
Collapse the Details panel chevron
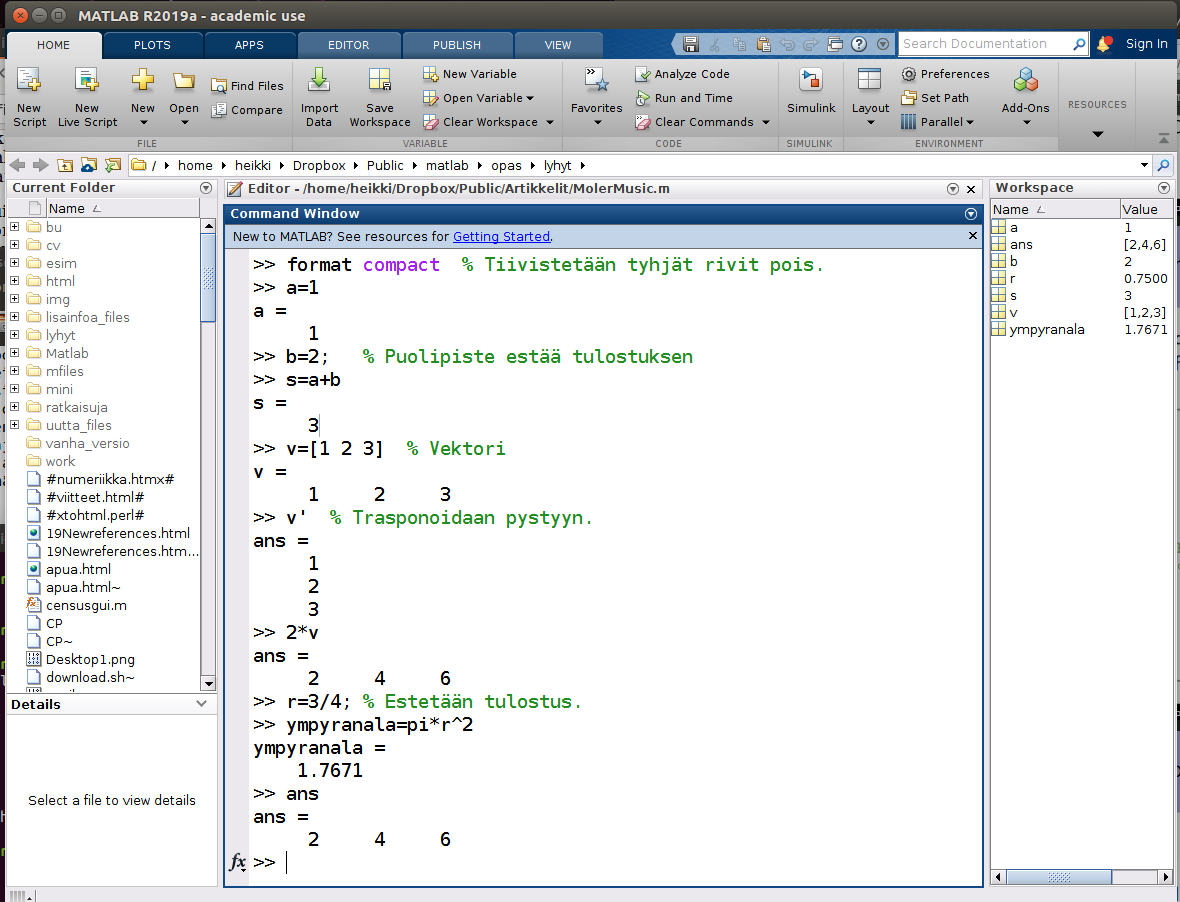pyautogui.click(x=202, y=705)
